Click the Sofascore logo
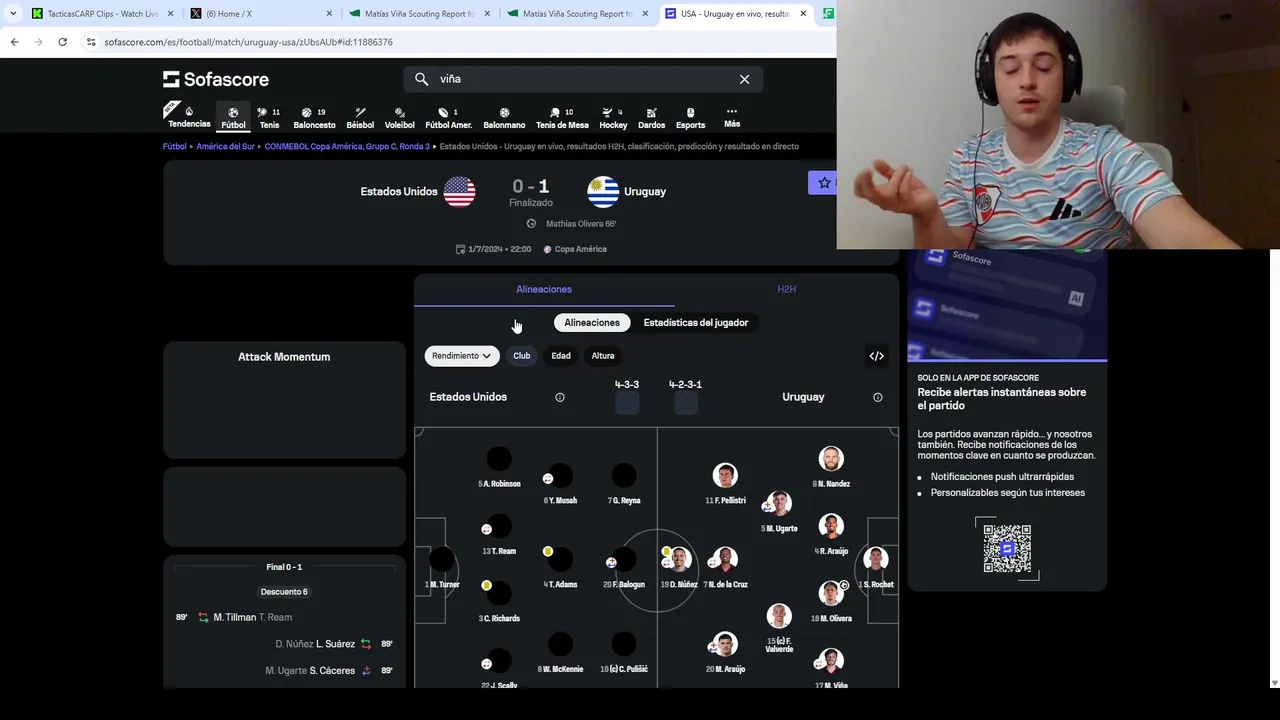 coord(216,79)
